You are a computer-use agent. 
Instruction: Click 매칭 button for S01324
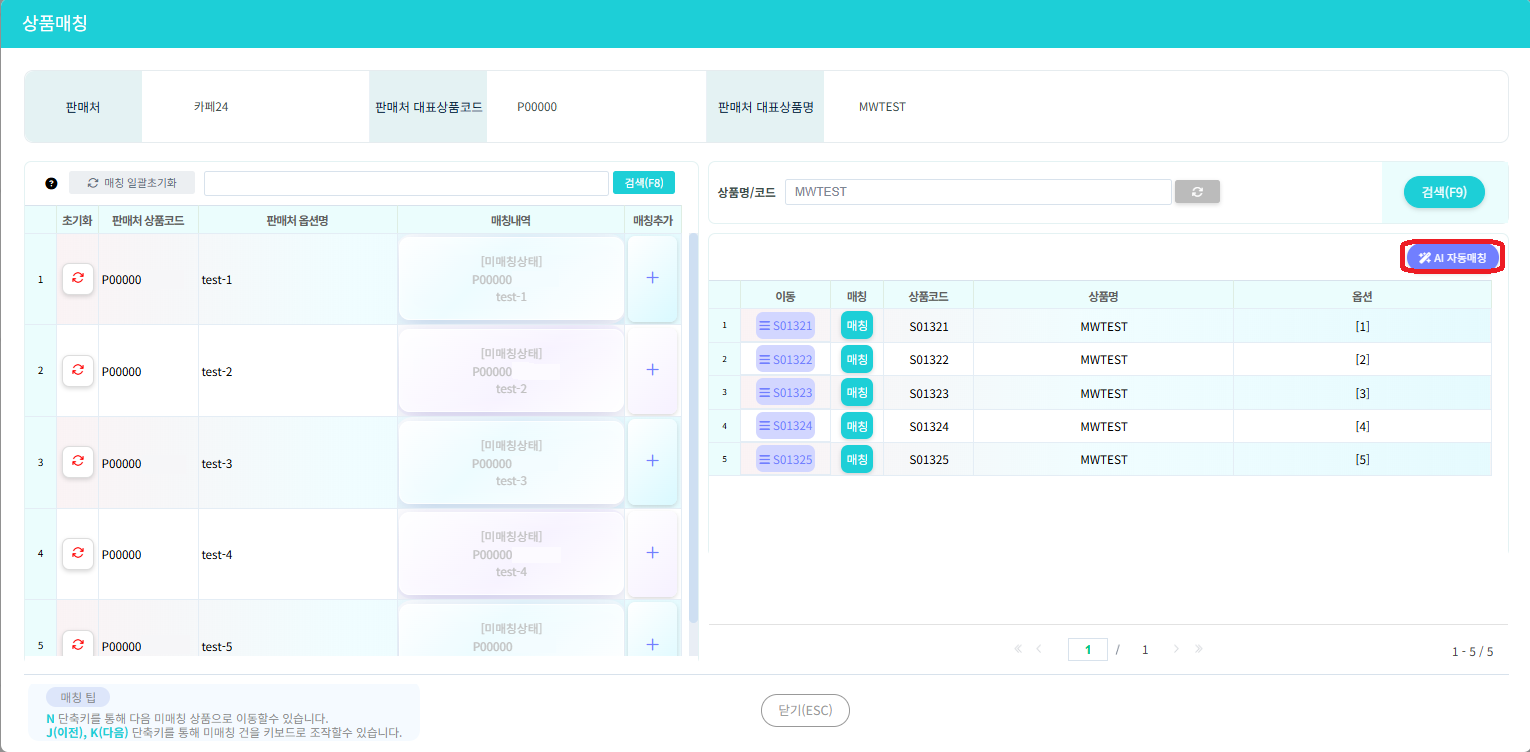coord(857,426)
